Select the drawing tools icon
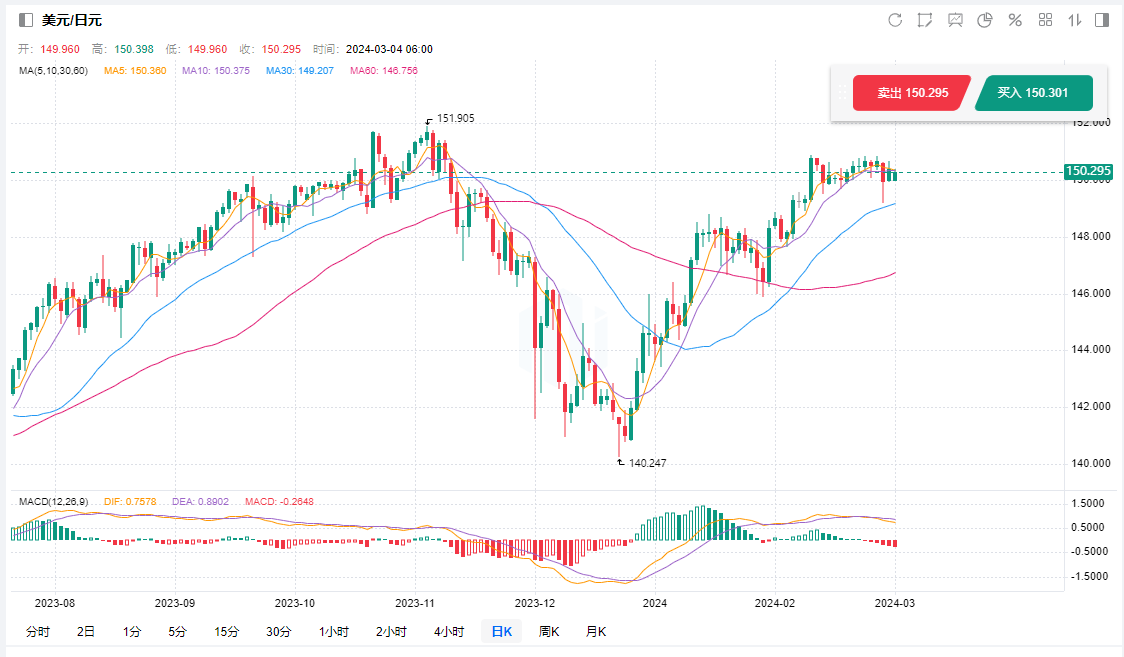This screenshot has width=1124, height=657. tap(925, 20)
